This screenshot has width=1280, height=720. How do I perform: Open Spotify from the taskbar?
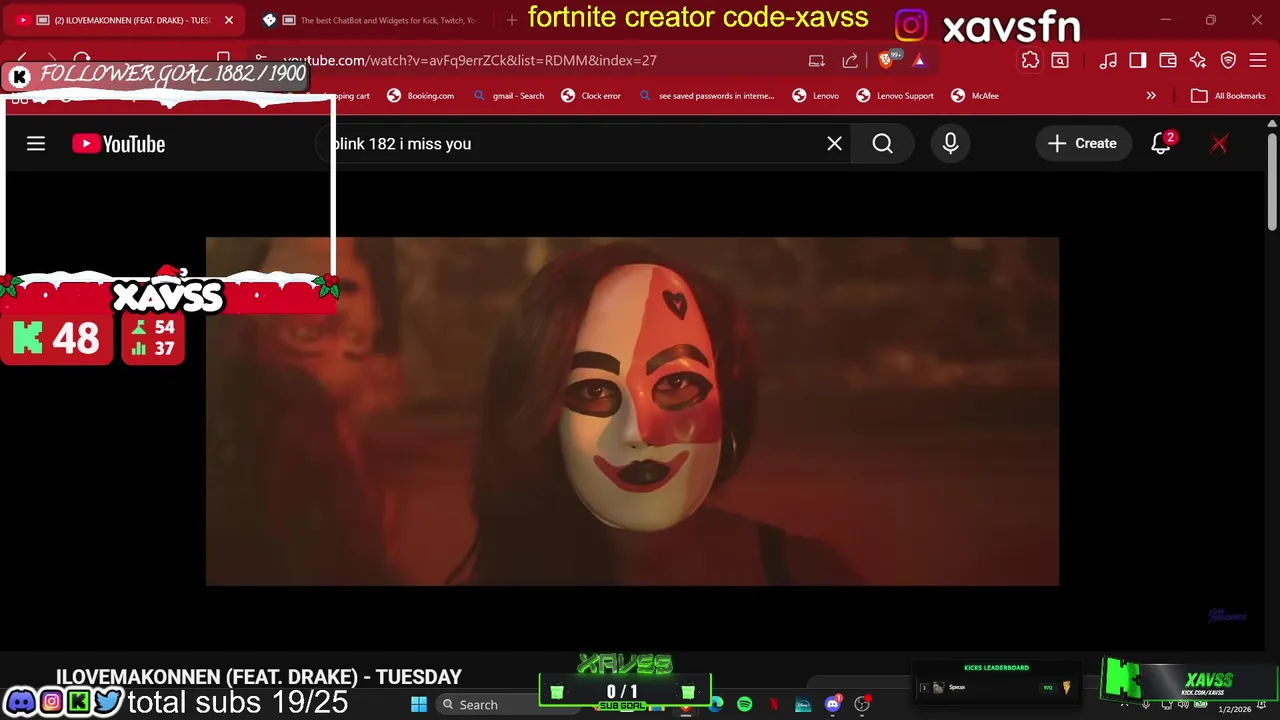pyautogui.click(x=744, y=705)
